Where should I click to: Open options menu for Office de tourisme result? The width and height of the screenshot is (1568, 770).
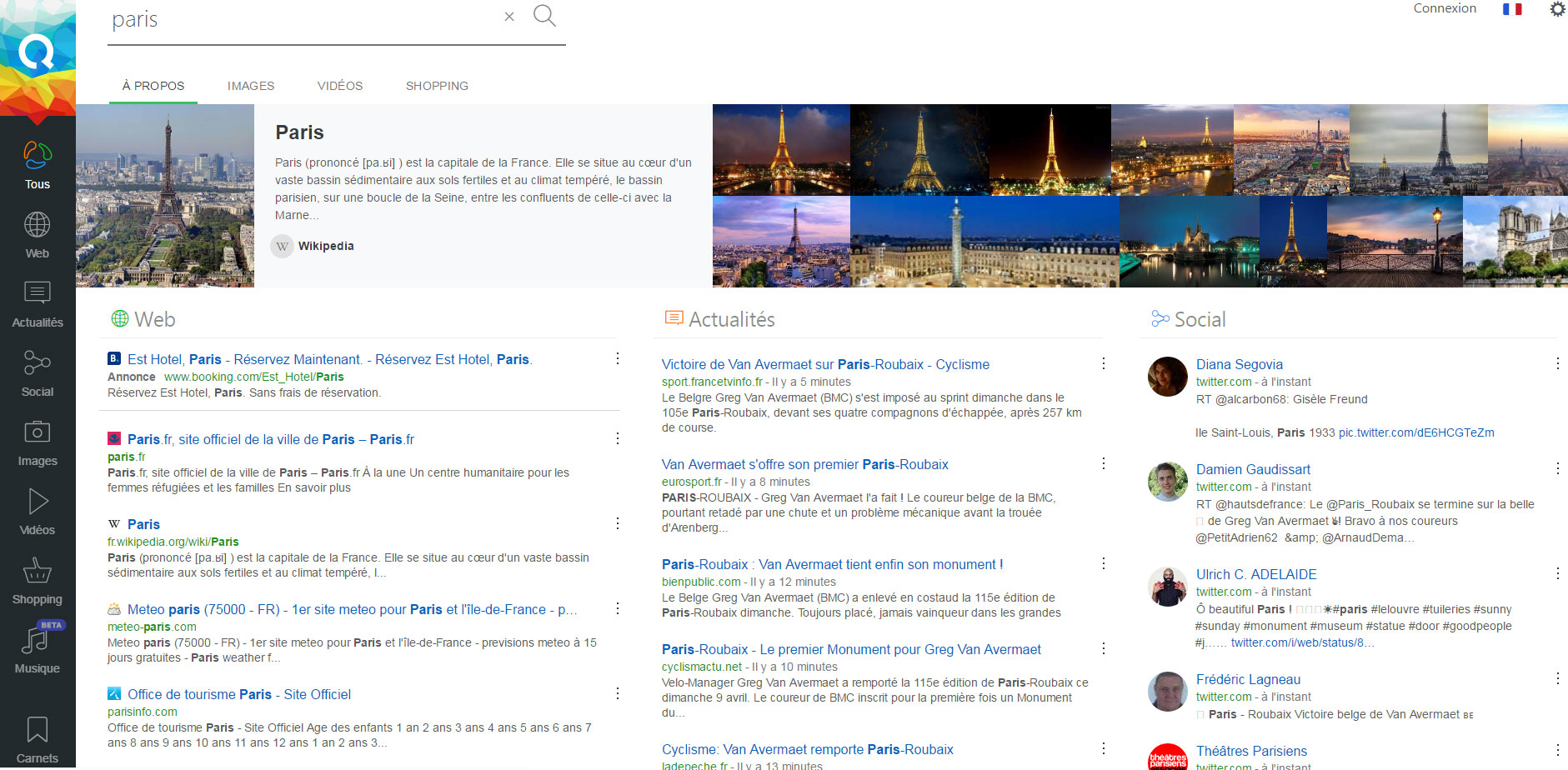(618, 693)
